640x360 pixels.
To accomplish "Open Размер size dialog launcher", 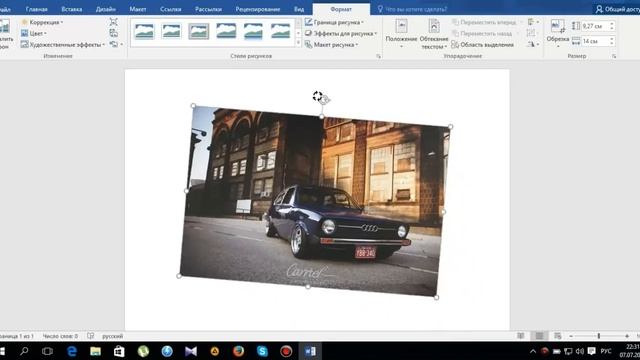I will [614, 56].
